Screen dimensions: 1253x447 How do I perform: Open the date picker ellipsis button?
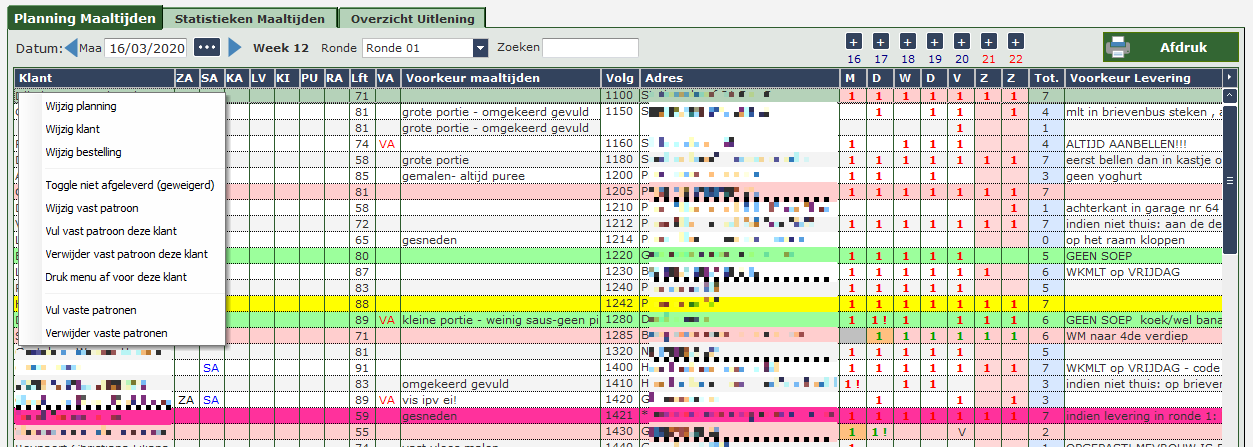[206, 47]
